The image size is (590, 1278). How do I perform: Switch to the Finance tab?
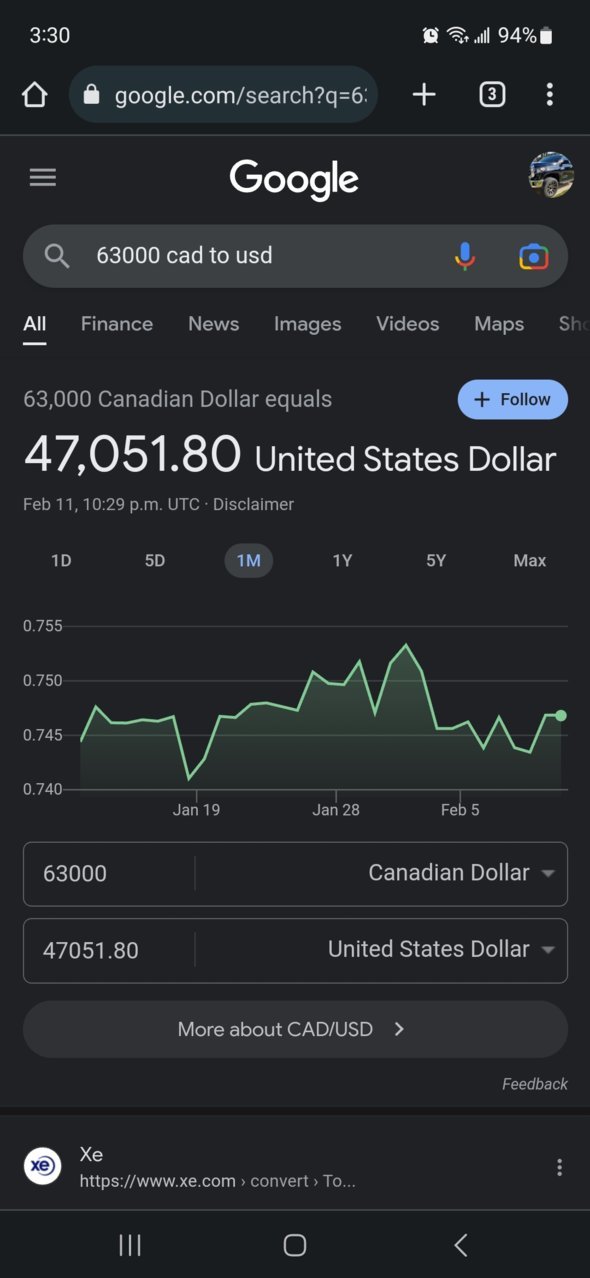click(x=117, y=324)
